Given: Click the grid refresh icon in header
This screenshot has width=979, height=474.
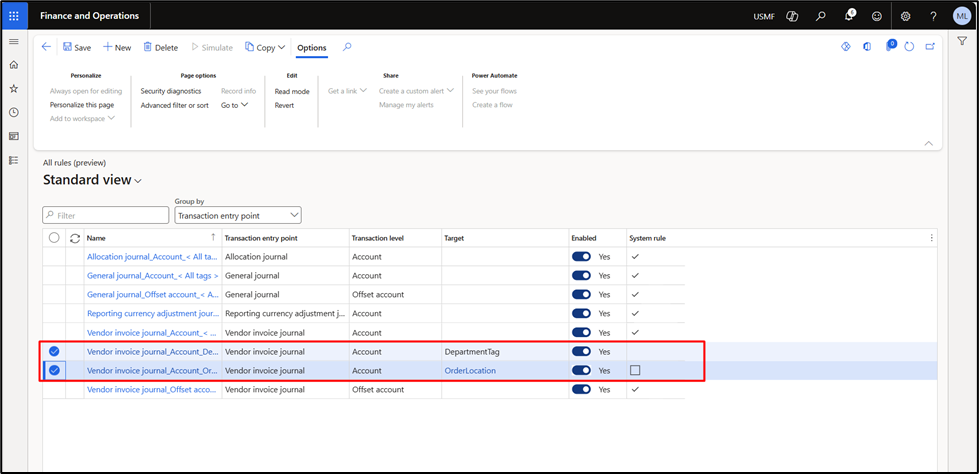Looking at the screenshot, I should coord(75,238).
